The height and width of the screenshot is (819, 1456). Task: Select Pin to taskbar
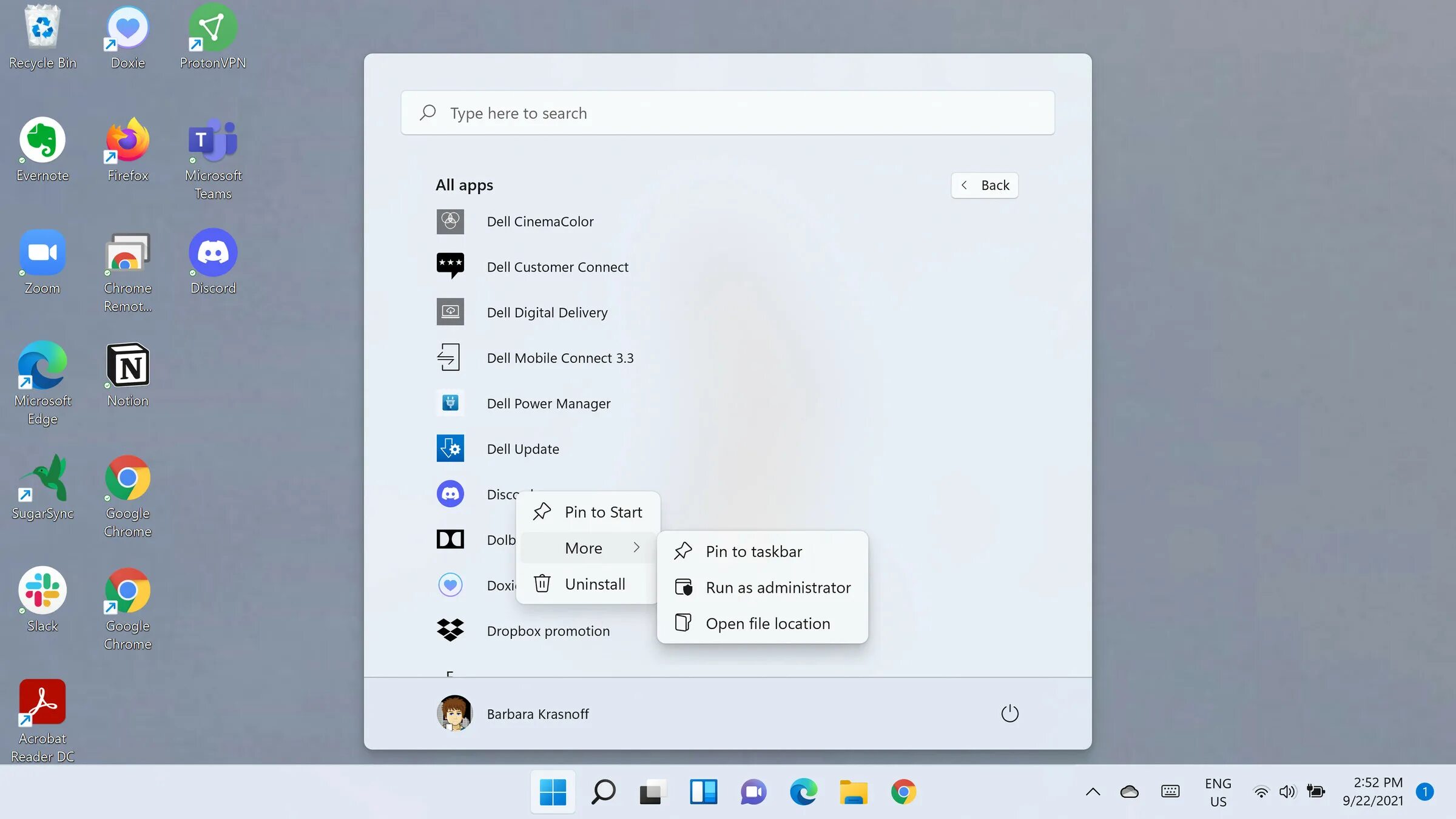(753, 551)
